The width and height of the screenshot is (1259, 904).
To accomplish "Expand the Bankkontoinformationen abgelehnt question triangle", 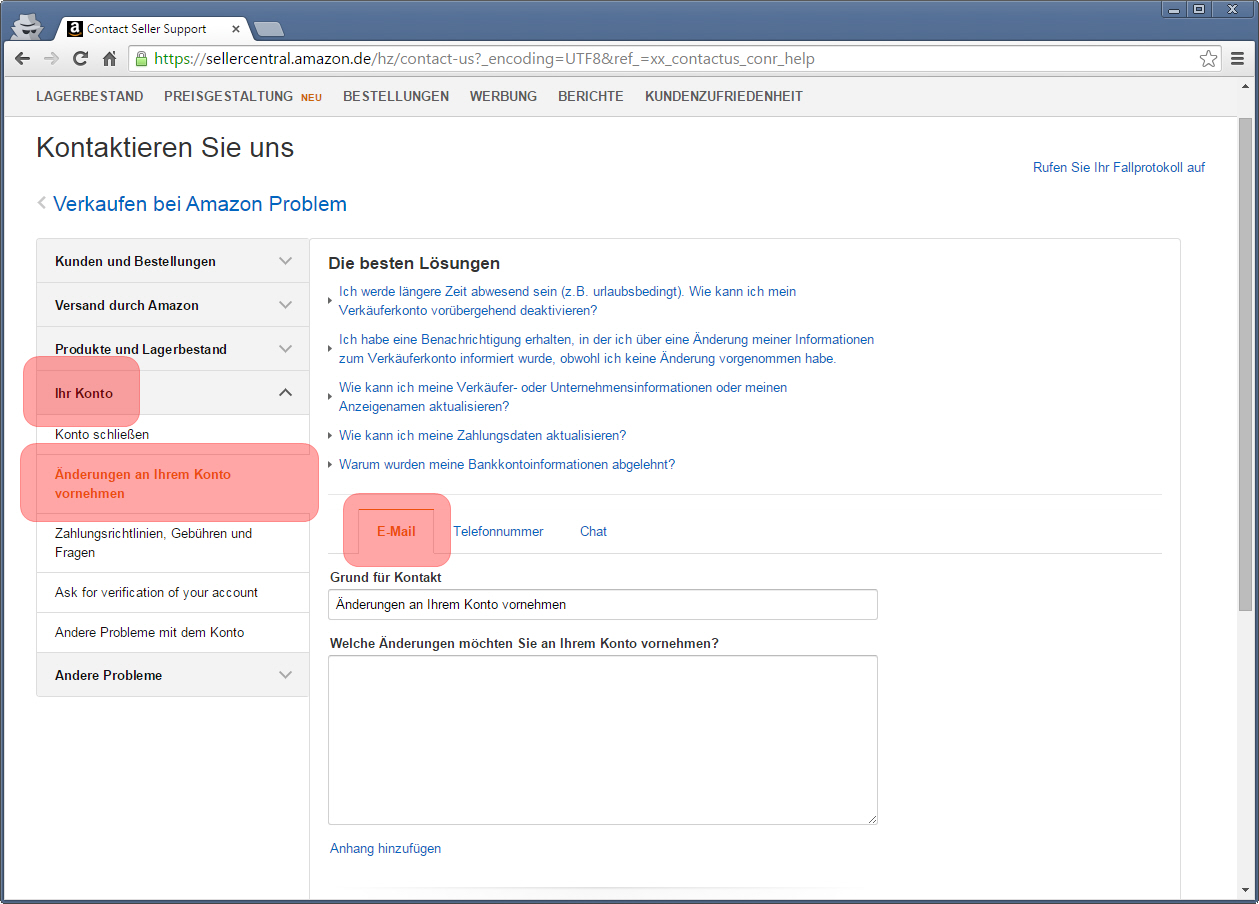I will [x=331, y=465].
